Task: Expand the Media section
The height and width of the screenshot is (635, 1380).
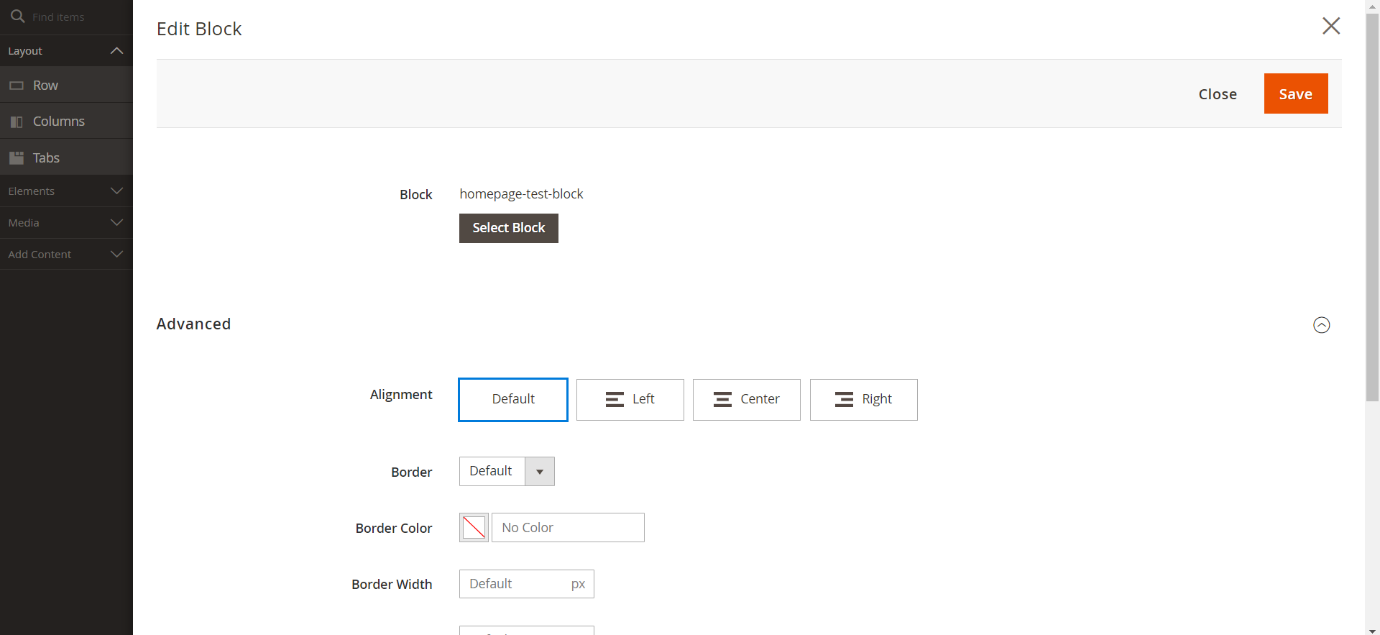Action: click(116, 223)
